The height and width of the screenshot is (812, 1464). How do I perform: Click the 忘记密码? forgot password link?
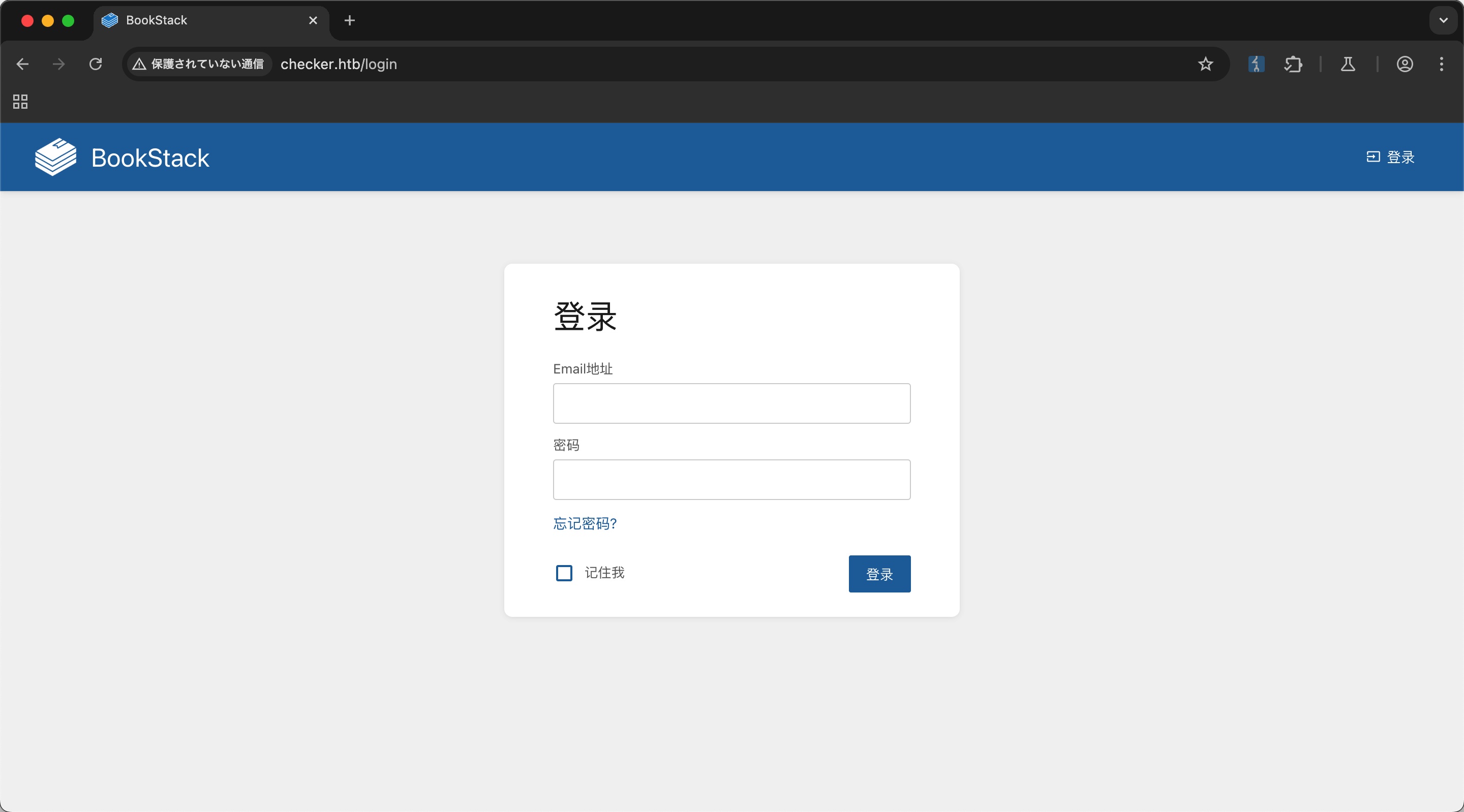pyautogui.click(x=585, y=523)
